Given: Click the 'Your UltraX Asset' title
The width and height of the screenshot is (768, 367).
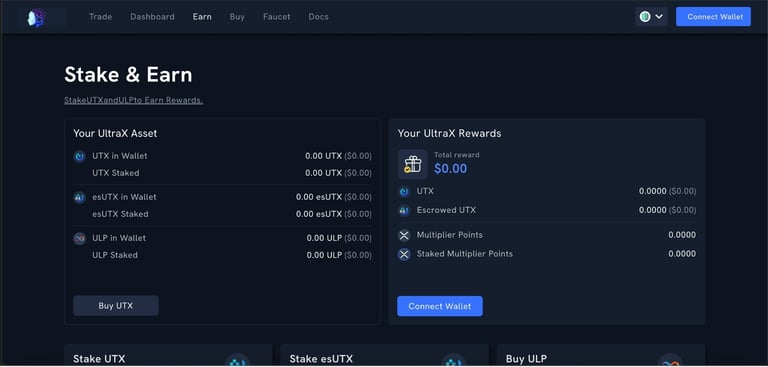Looking at the screenshot, I should pyautogui.click(x=115, y=133).
